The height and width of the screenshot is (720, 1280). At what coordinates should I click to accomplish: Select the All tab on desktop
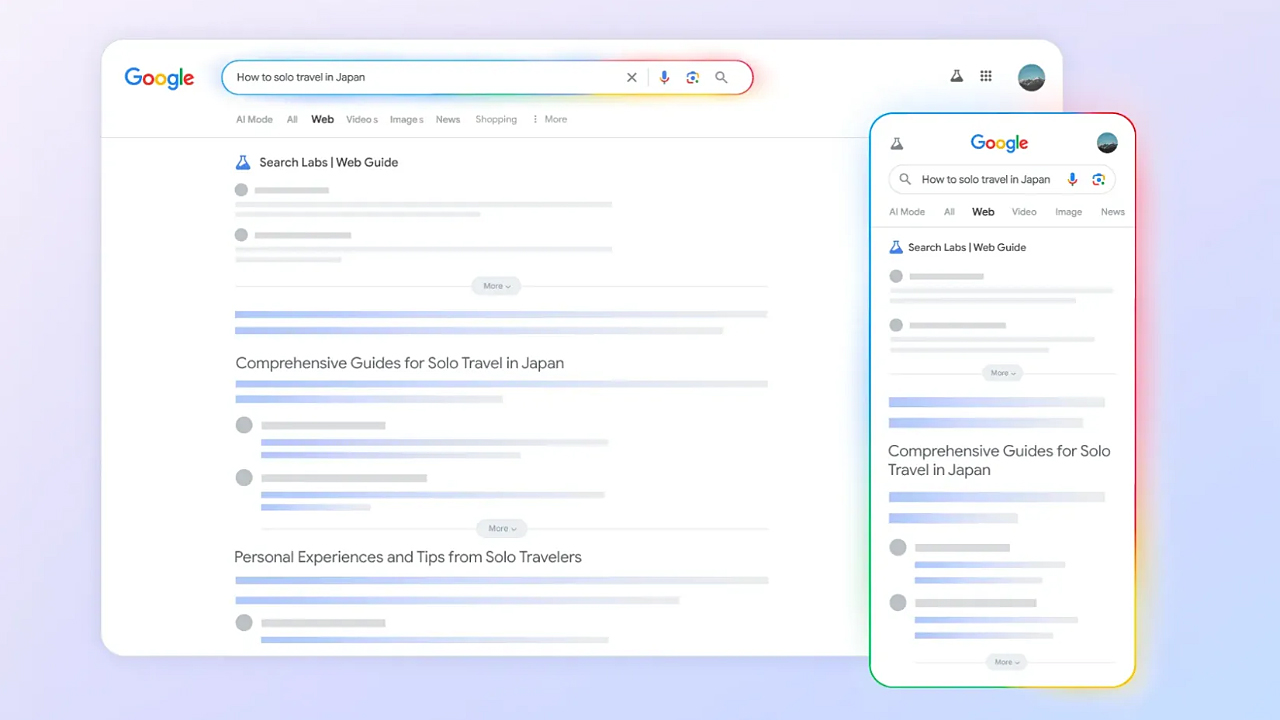pyautogui.click(x=292, y=119)
